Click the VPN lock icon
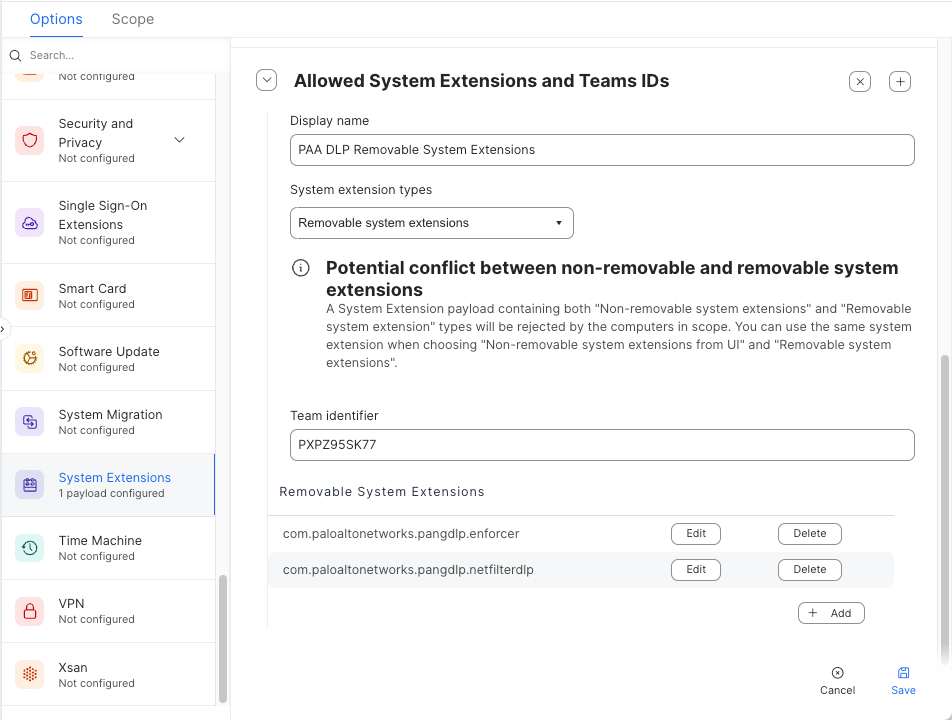Image resolution: width=952 pixels, height=720 pixels. coord(29,611)
